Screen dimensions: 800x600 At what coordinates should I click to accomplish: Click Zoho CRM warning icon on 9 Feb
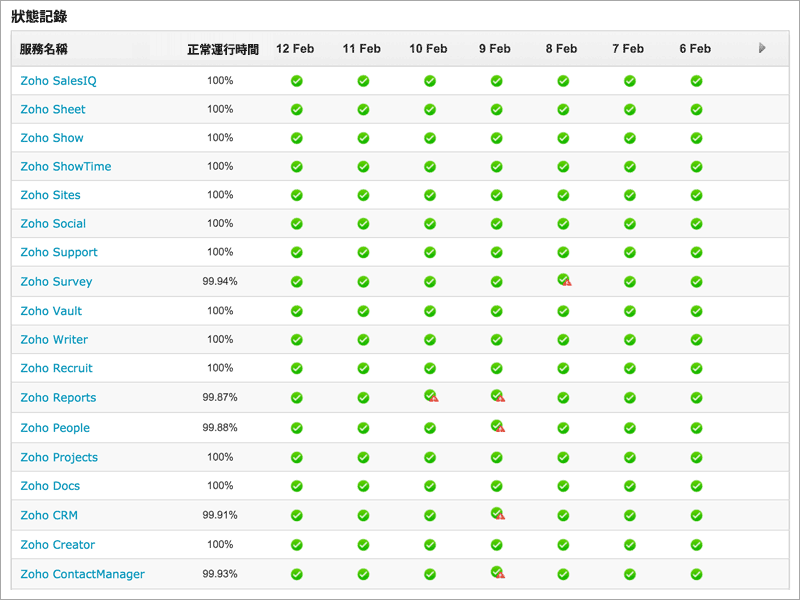tap(498, 514)
